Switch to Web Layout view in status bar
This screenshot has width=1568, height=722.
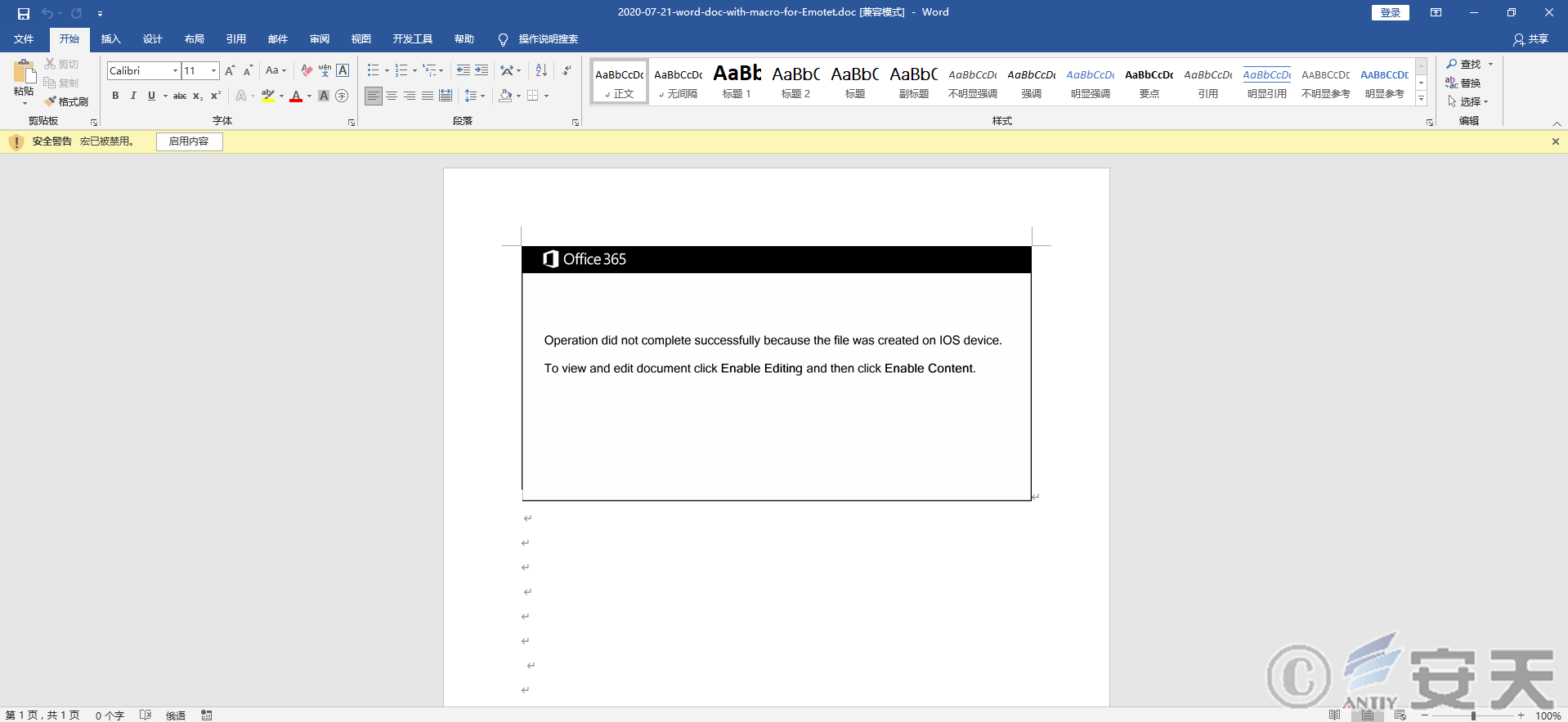(x=1400, y=715)
